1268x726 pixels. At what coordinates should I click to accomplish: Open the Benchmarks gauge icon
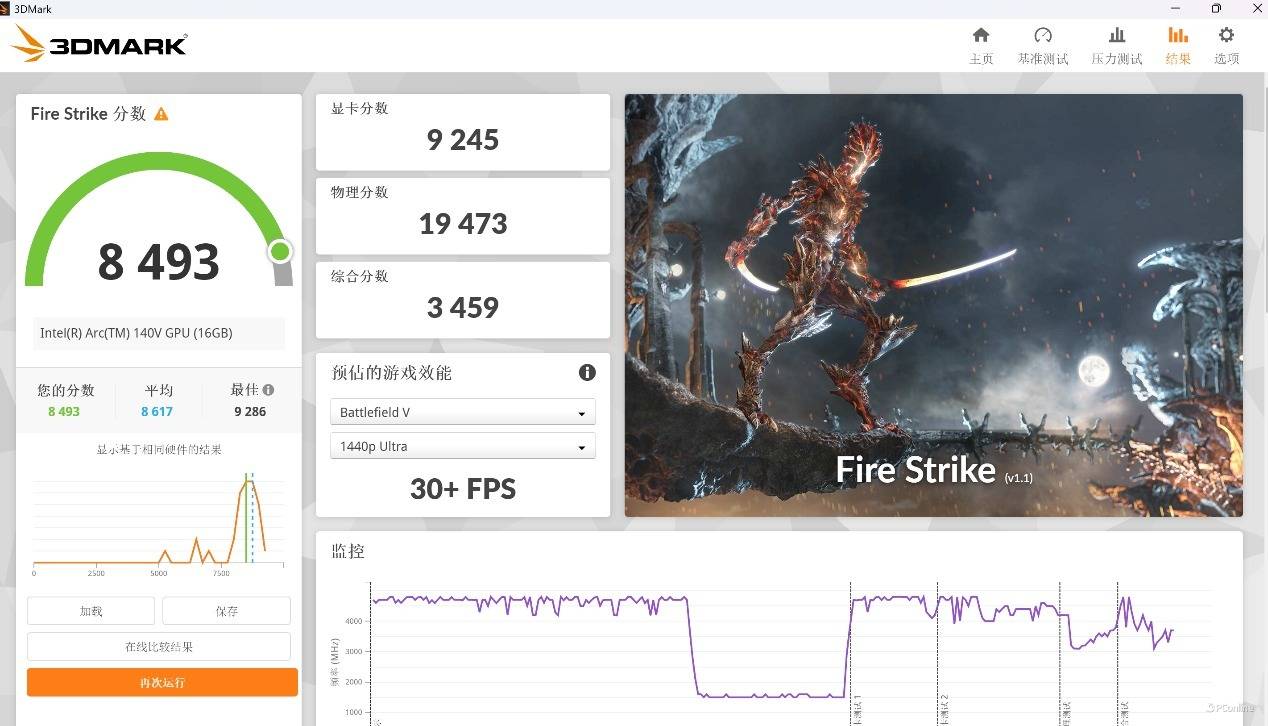coord(1043,36)
